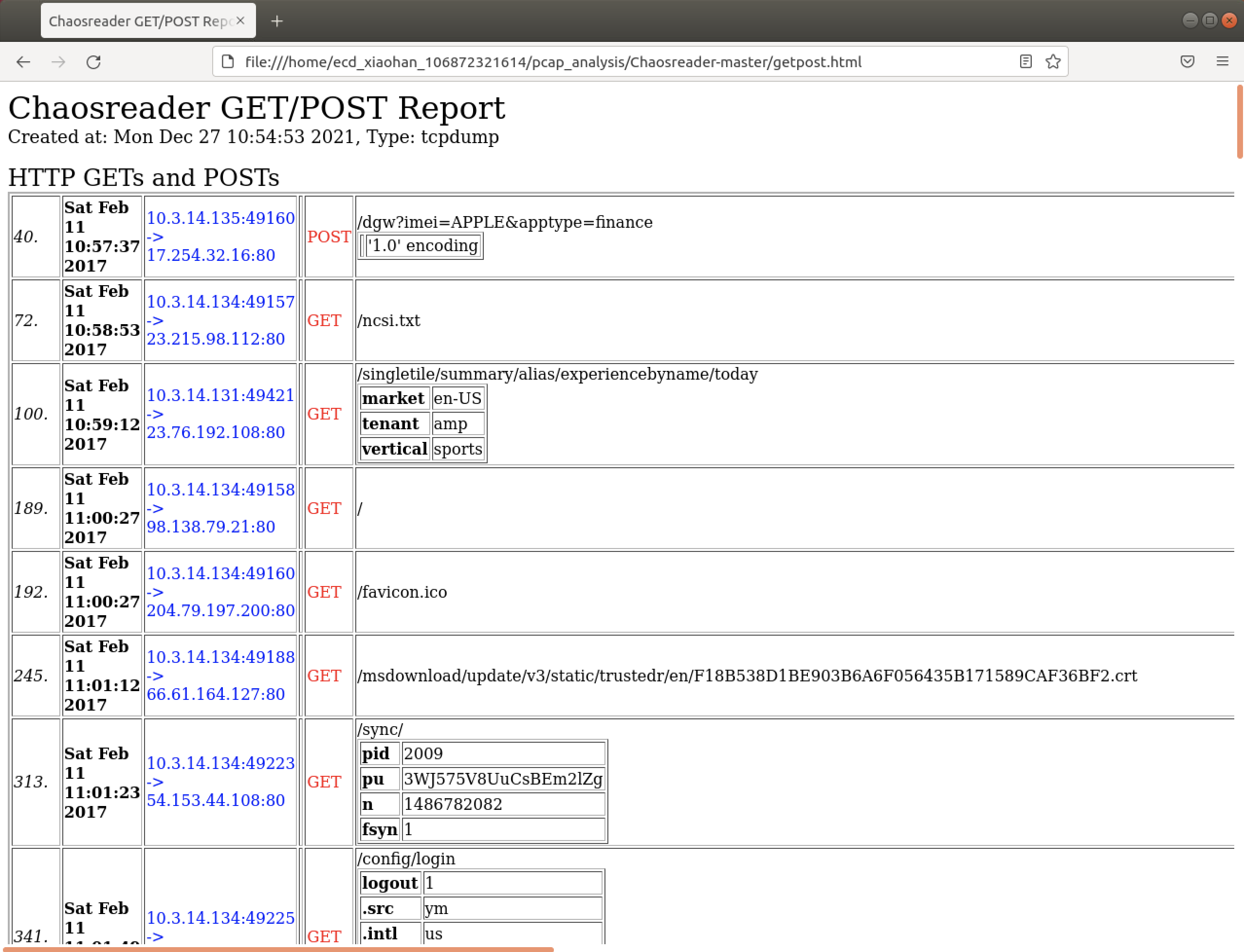Open session link 10.3.14.135:49160 -> 17.254.32.16:80
The width and height of the screenshot is (1244, 952).
220,237
